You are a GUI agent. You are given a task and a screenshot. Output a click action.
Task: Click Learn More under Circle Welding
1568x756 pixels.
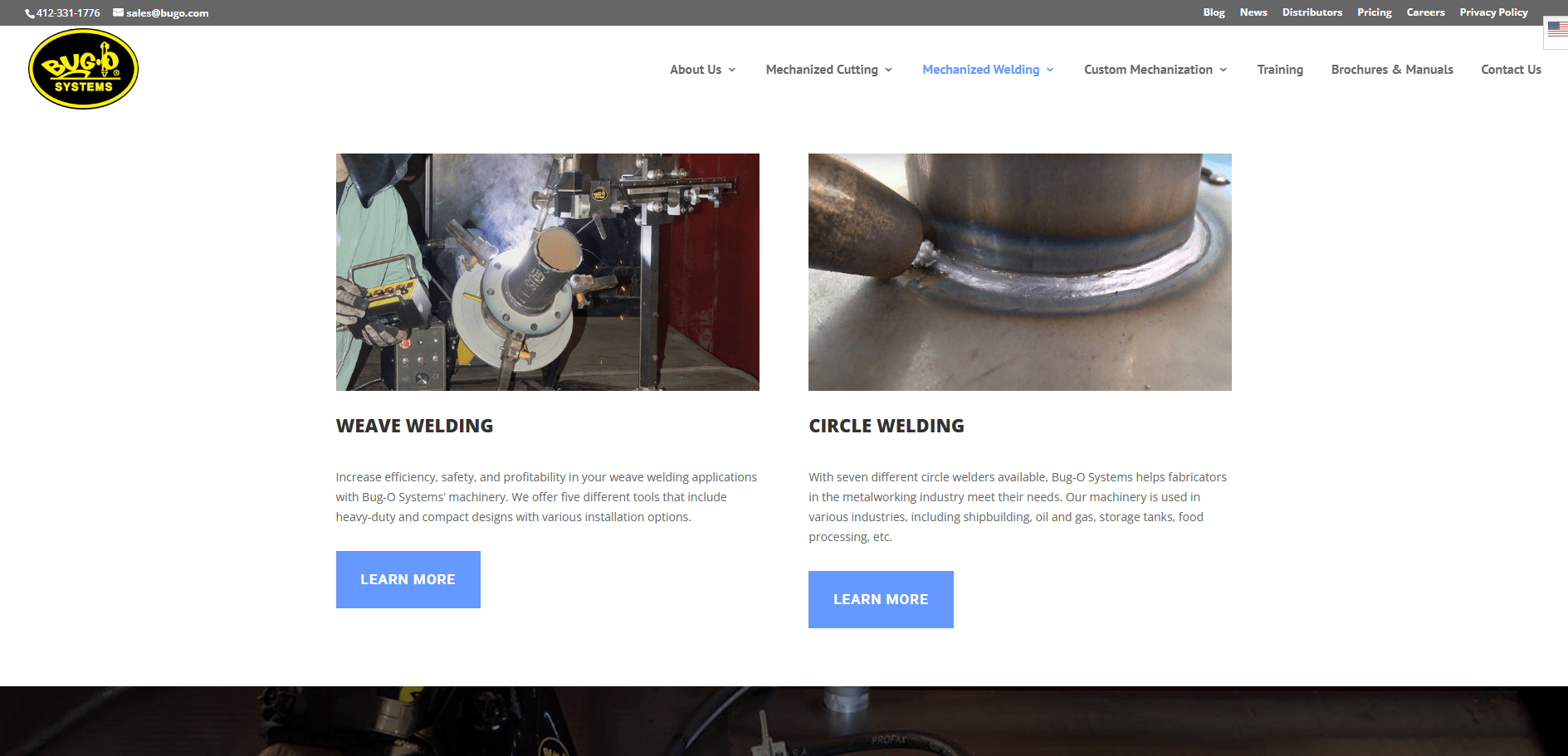[881, 599]
